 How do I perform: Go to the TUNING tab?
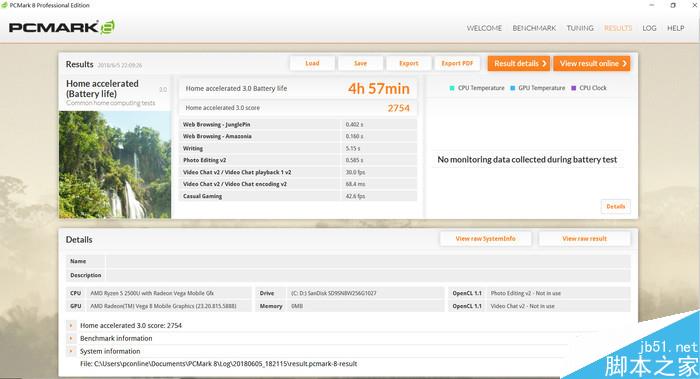coord(580,28)
